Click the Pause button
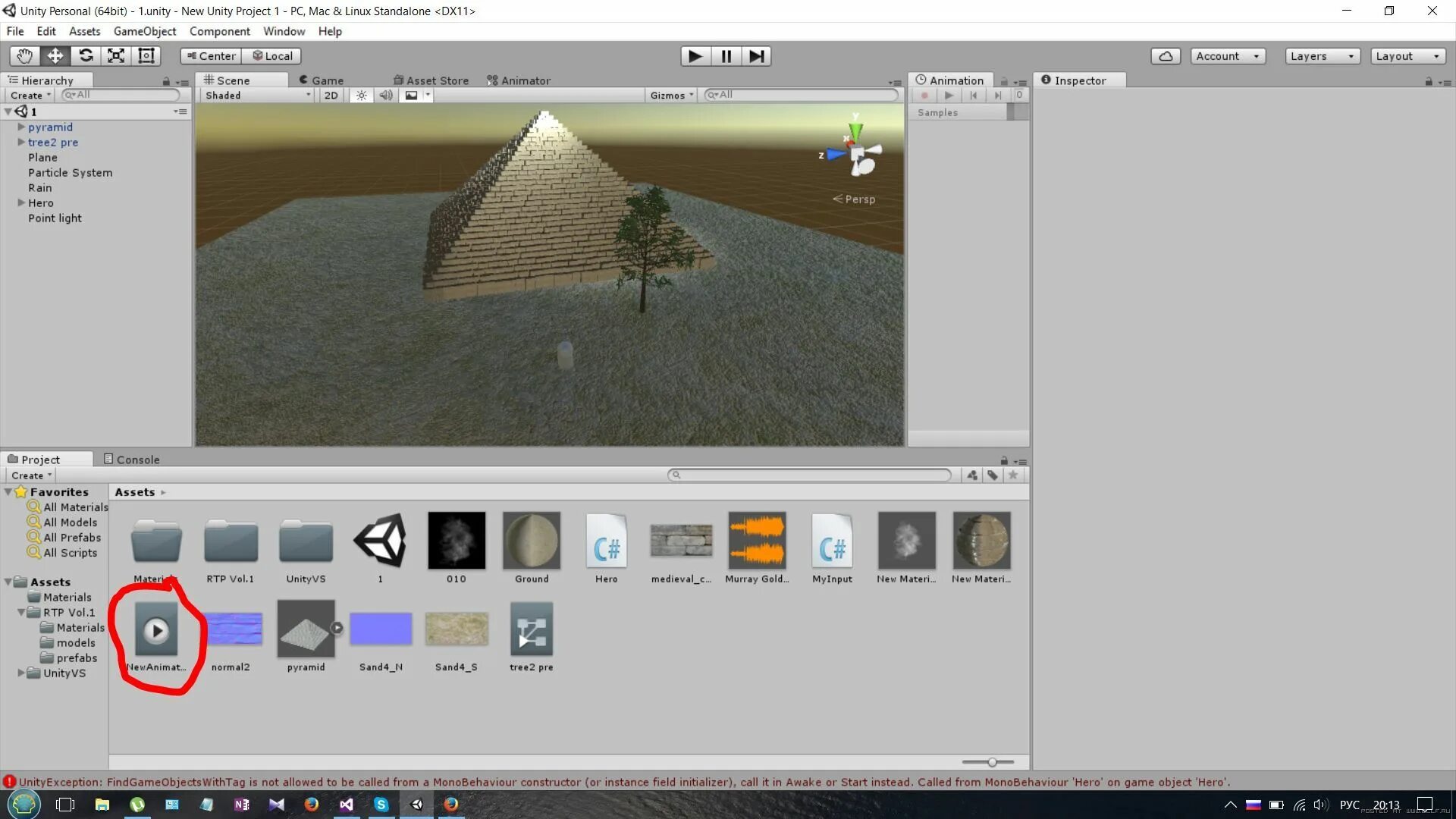The height and width of the screenshot is (819, 1456). pyautogui.click(x=726, y=56)
